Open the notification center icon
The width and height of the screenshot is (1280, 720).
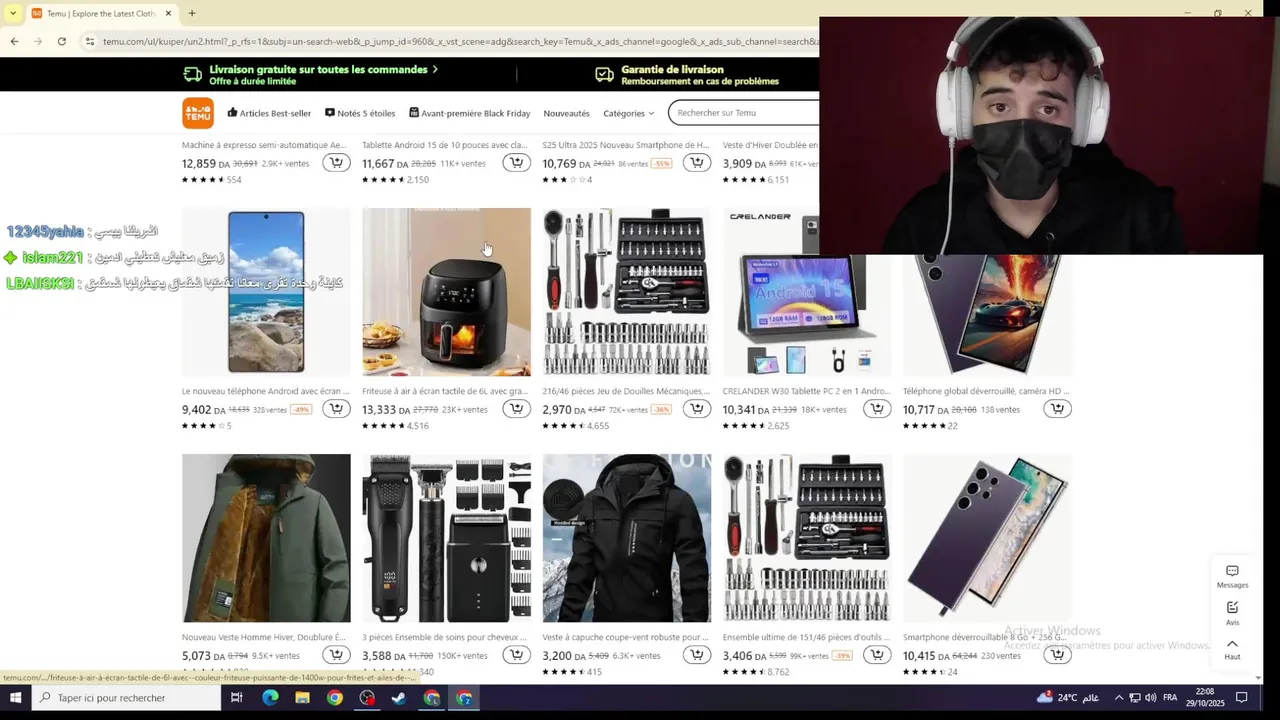click(1242, 698)
